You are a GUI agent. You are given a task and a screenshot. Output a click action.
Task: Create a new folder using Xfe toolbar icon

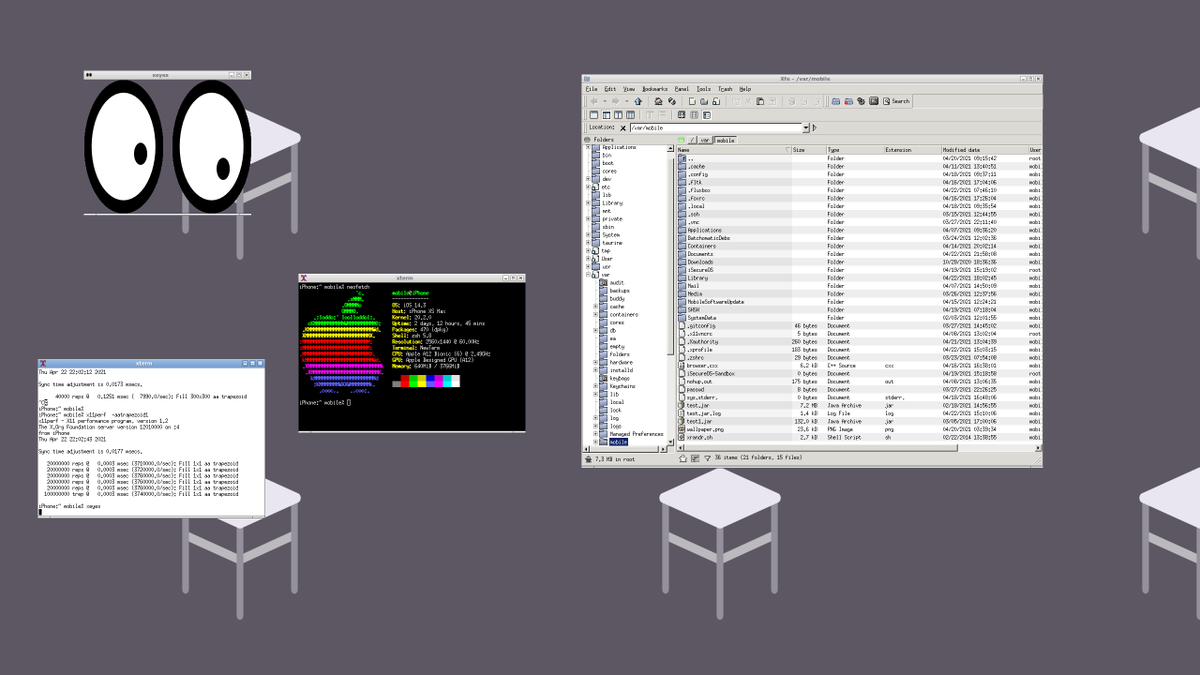[704, 101]
